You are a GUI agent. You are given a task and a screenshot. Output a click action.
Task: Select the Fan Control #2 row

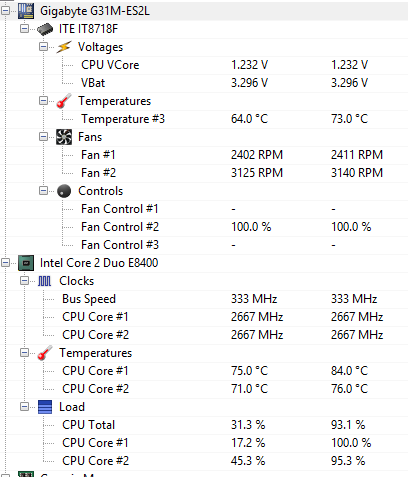tap(204, 227)
